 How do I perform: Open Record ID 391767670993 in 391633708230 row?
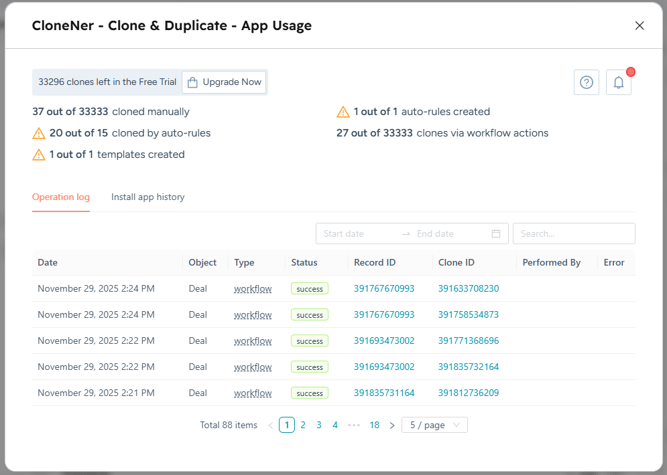tap(384, 289)
